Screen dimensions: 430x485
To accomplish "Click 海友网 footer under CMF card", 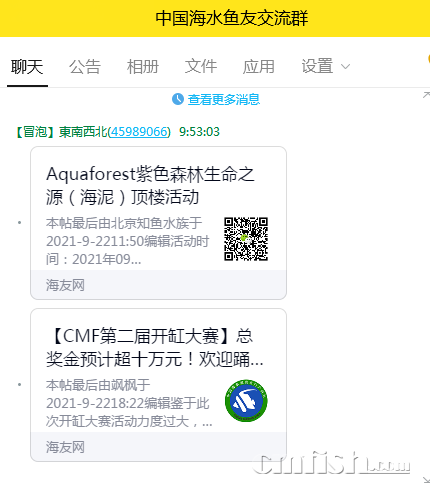I will point(65,447).
